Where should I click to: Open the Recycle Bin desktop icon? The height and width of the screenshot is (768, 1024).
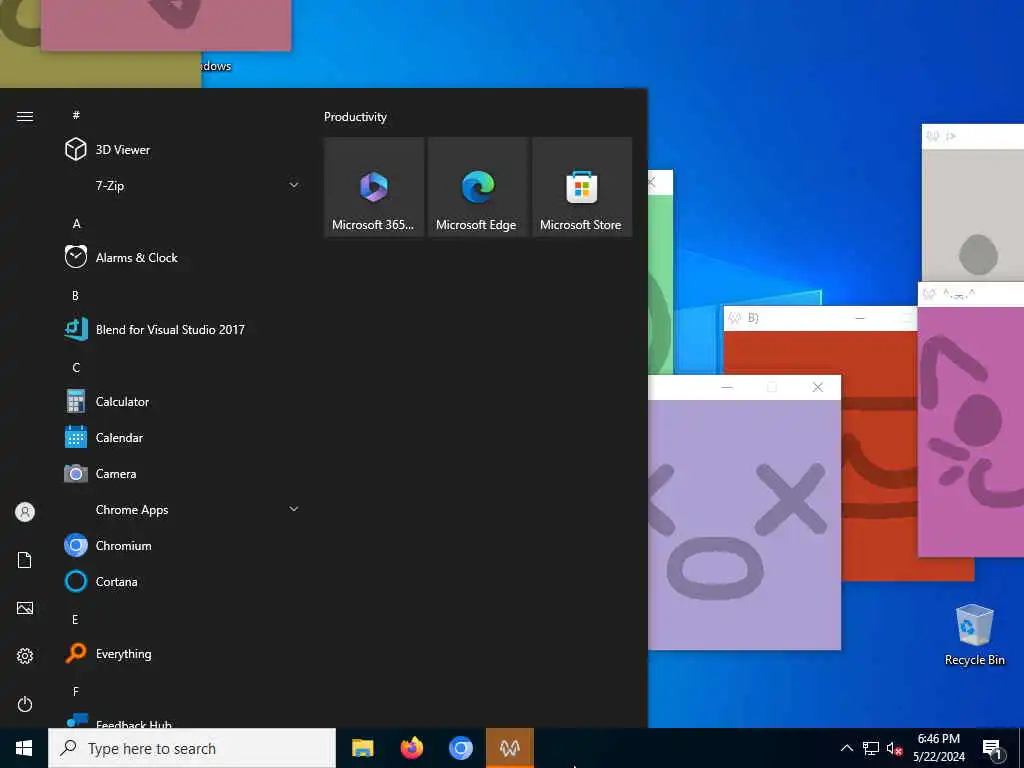pos(974,635)
